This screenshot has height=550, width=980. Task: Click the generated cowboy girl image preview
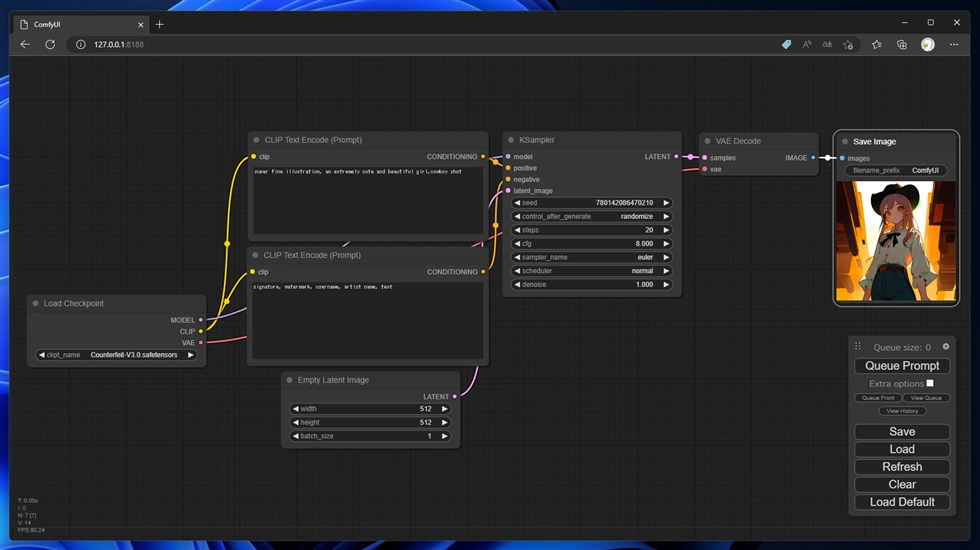click(896, 241)
